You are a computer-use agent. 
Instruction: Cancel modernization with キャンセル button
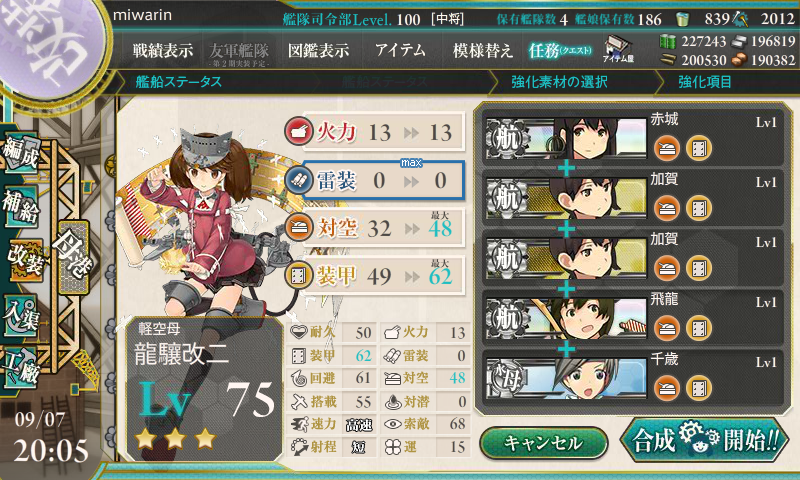pyautogui.click(x=543, y=443)
